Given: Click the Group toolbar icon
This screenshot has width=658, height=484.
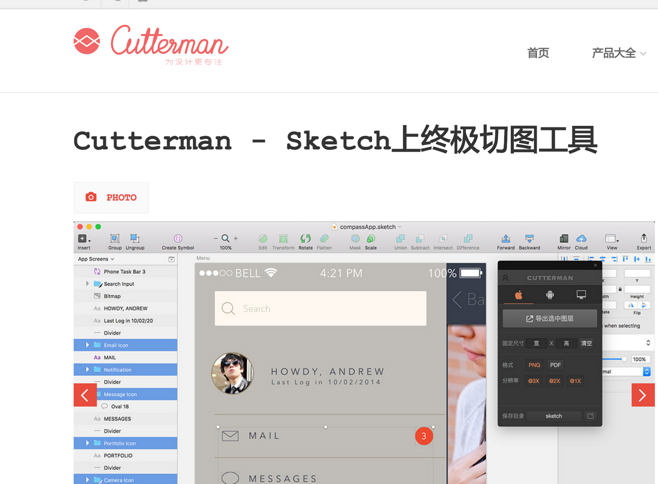Looking at the screenshot, I should 115,238.
